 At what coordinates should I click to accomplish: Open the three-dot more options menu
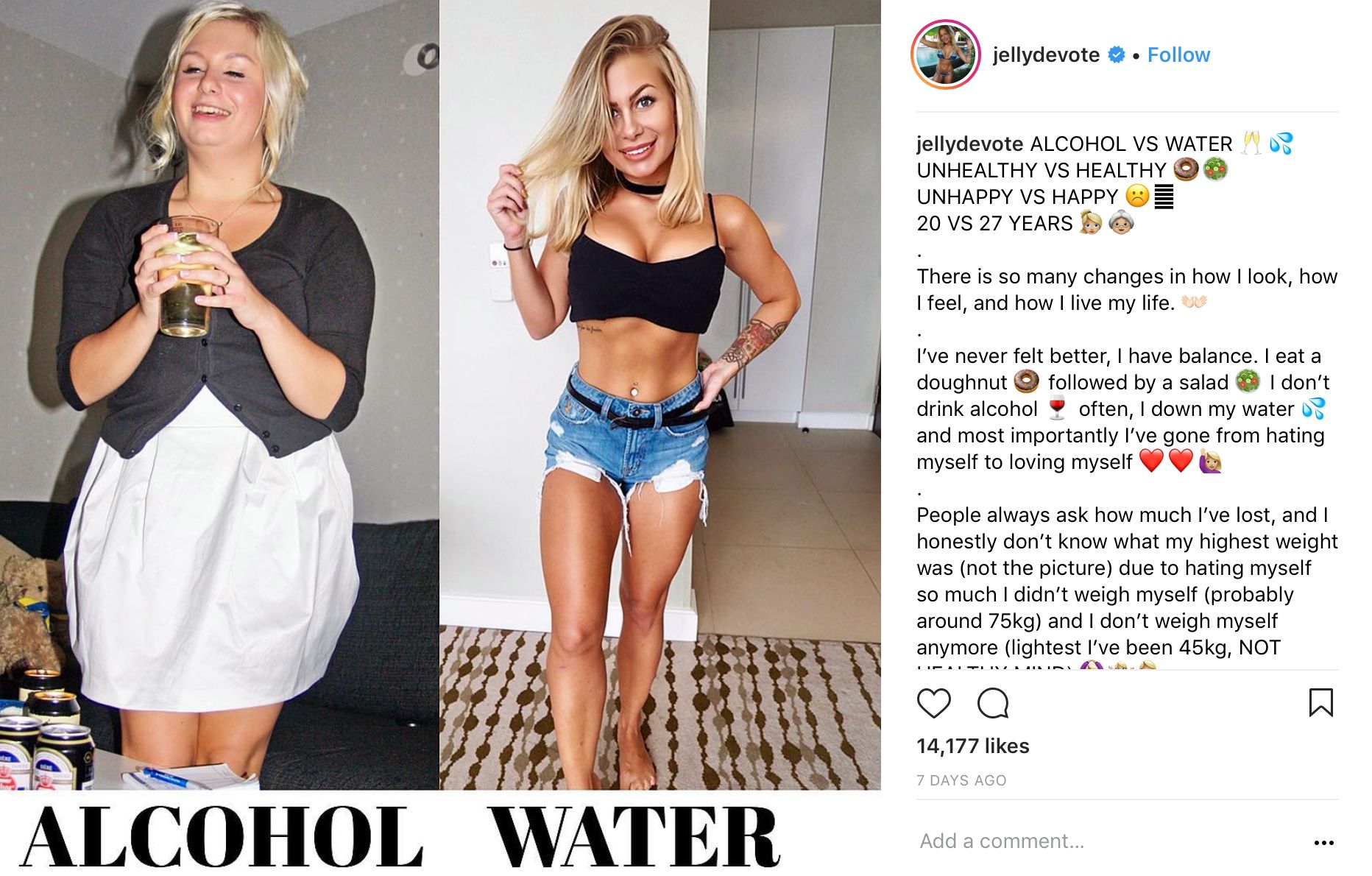pos(1323,842)
